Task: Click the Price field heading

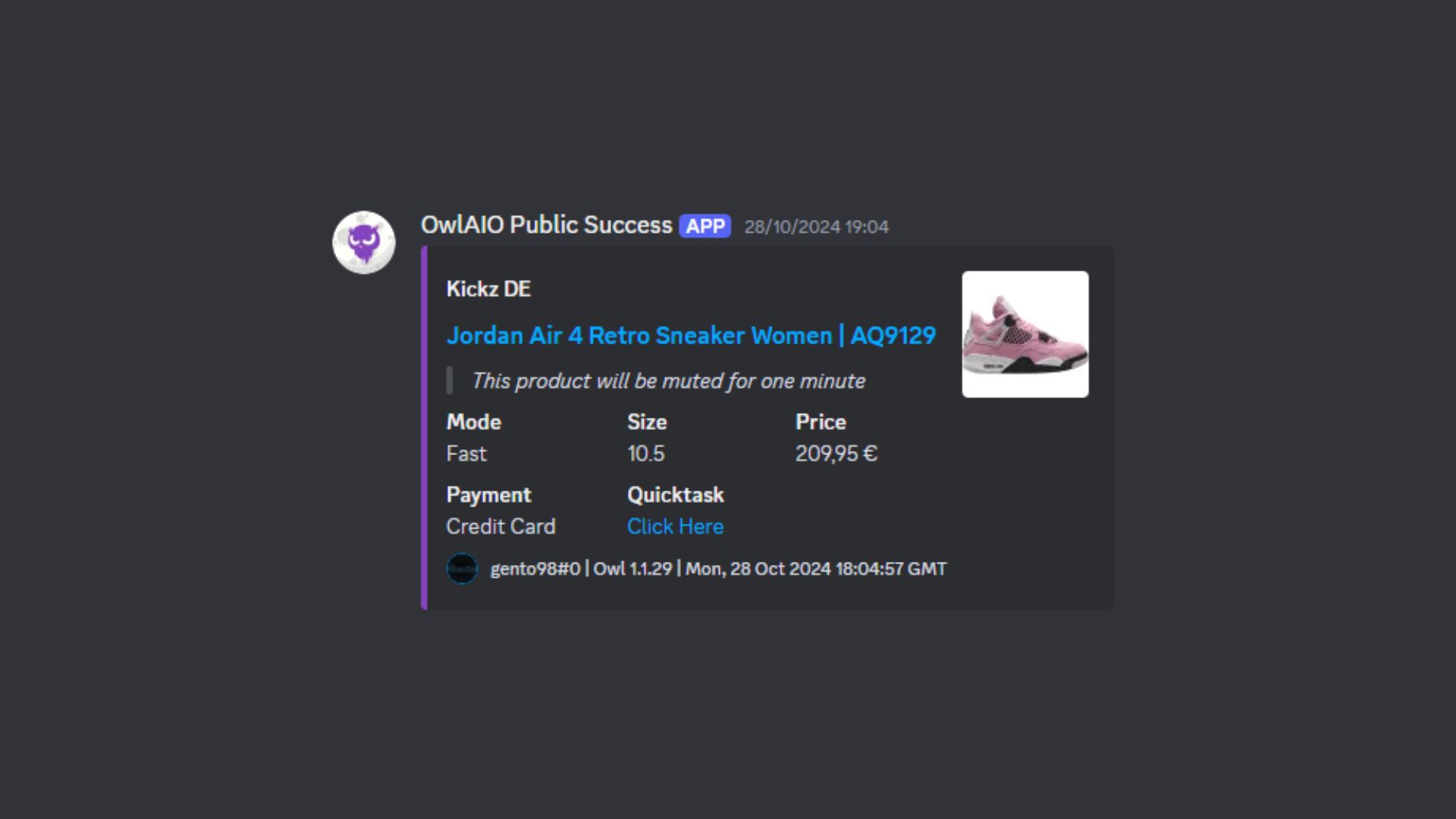Action: click(x=821, y=422)
